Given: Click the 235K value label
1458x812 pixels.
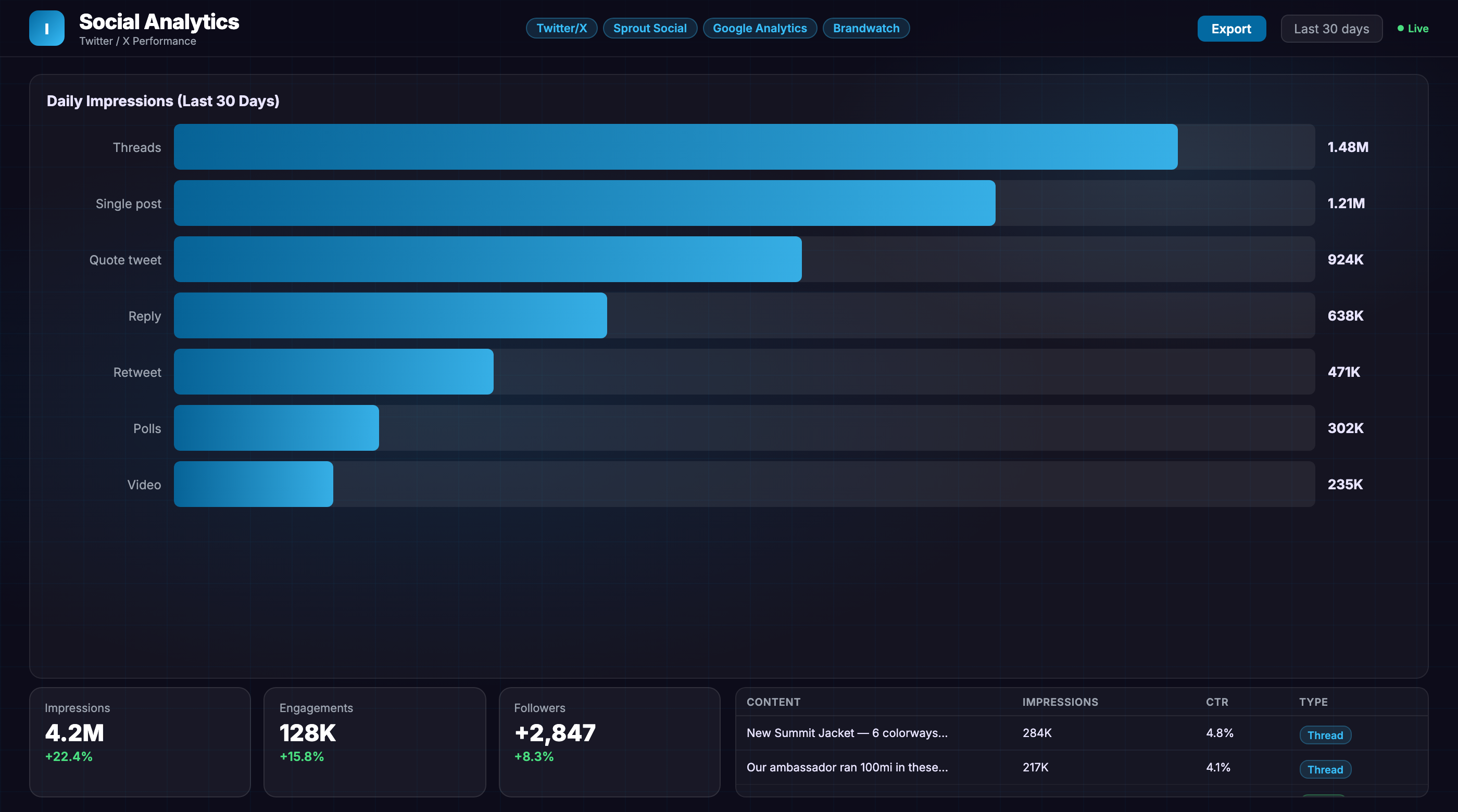Looking at the screenshot, I should (x=1345, y=485).
